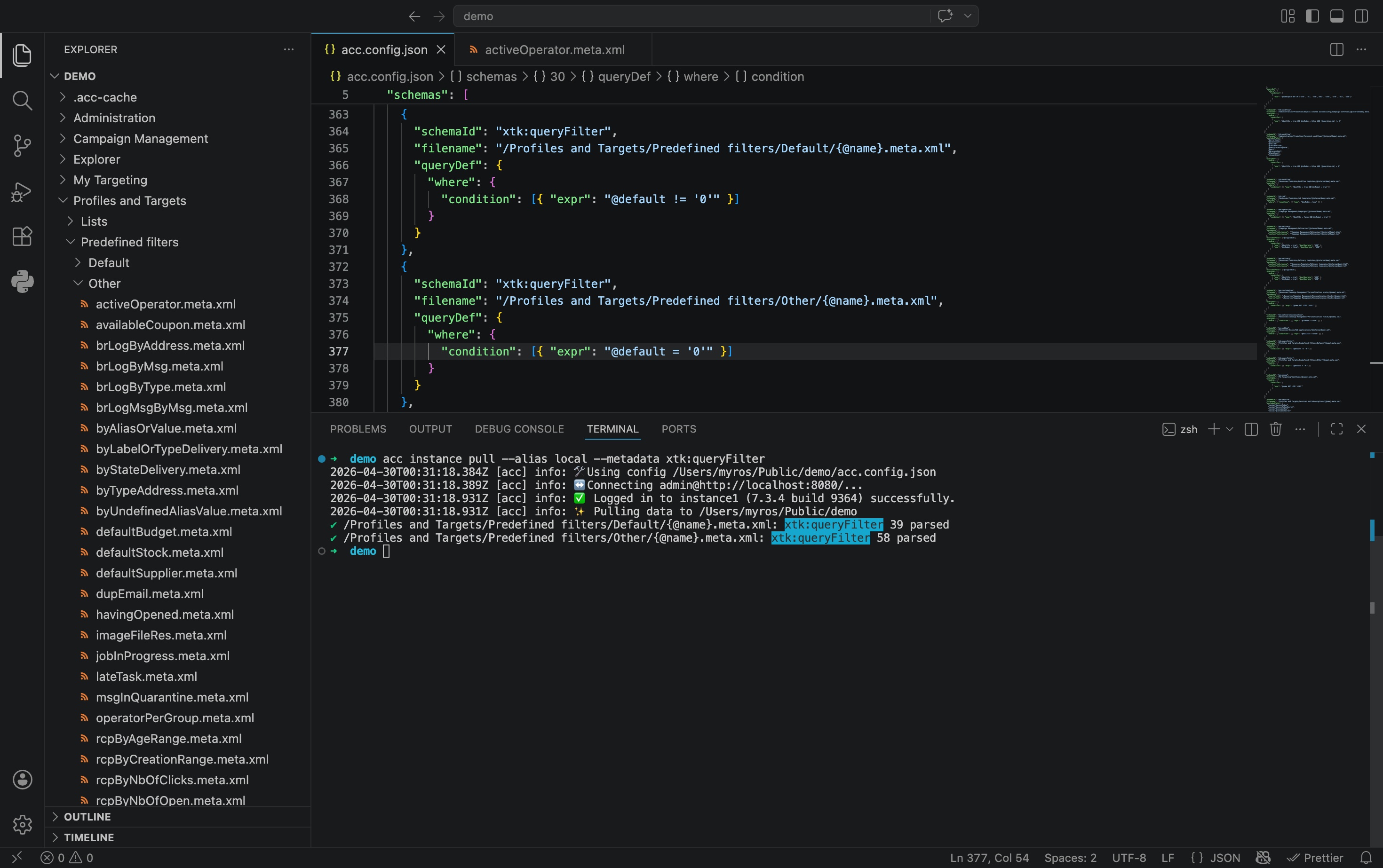This screenshot has width=1383, height=868.
Task: Open brLogByAddress.meta.xml in the explorer
Action: coord(170,345)
